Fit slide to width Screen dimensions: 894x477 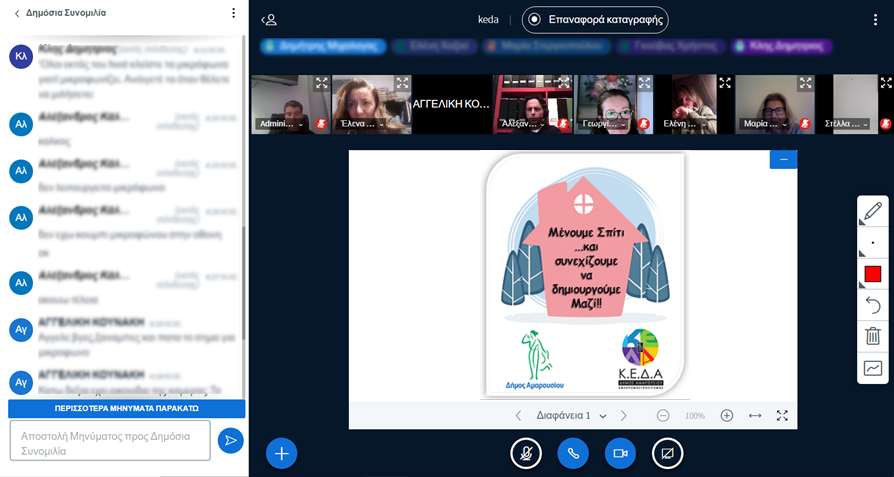pos(755,415)
